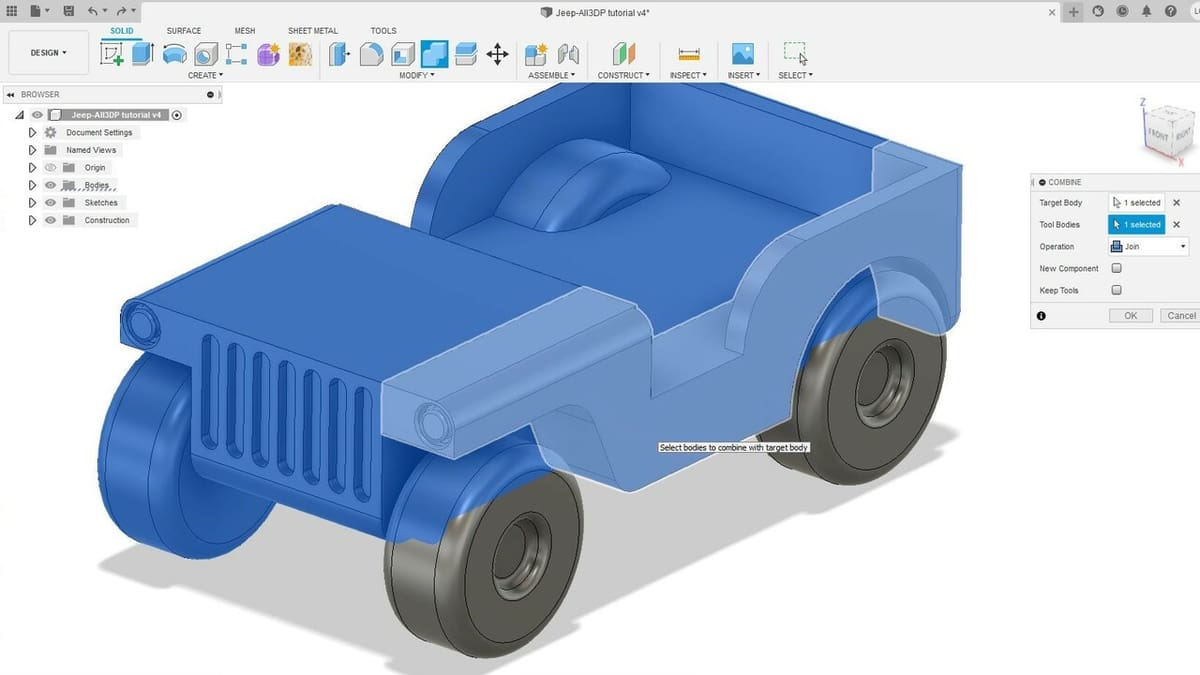Switch to the SOLID tab

click(121, 31)
